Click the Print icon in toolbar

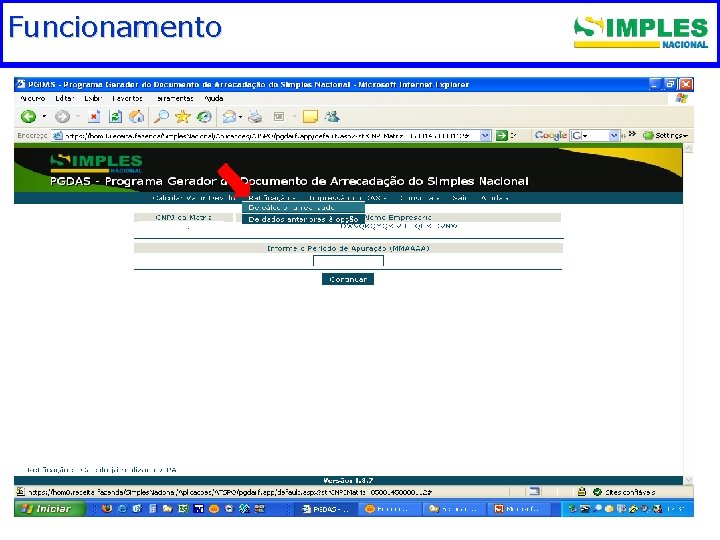(255, 117)
